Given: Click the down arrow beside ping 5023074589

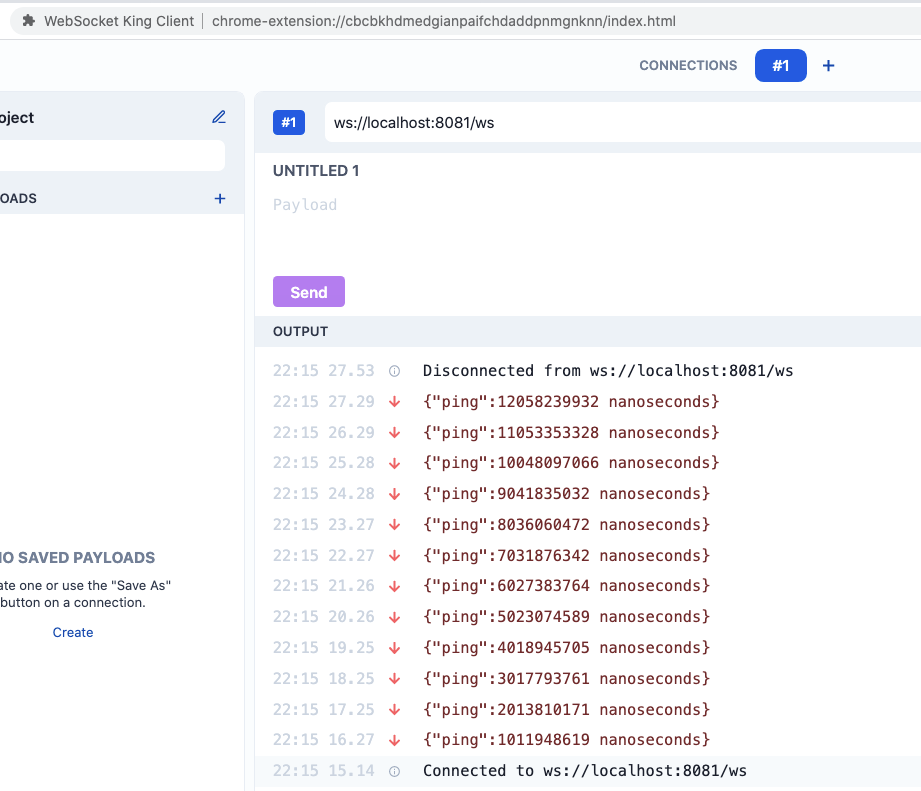Looking at the screenshot, I should [x=395, y=617].
